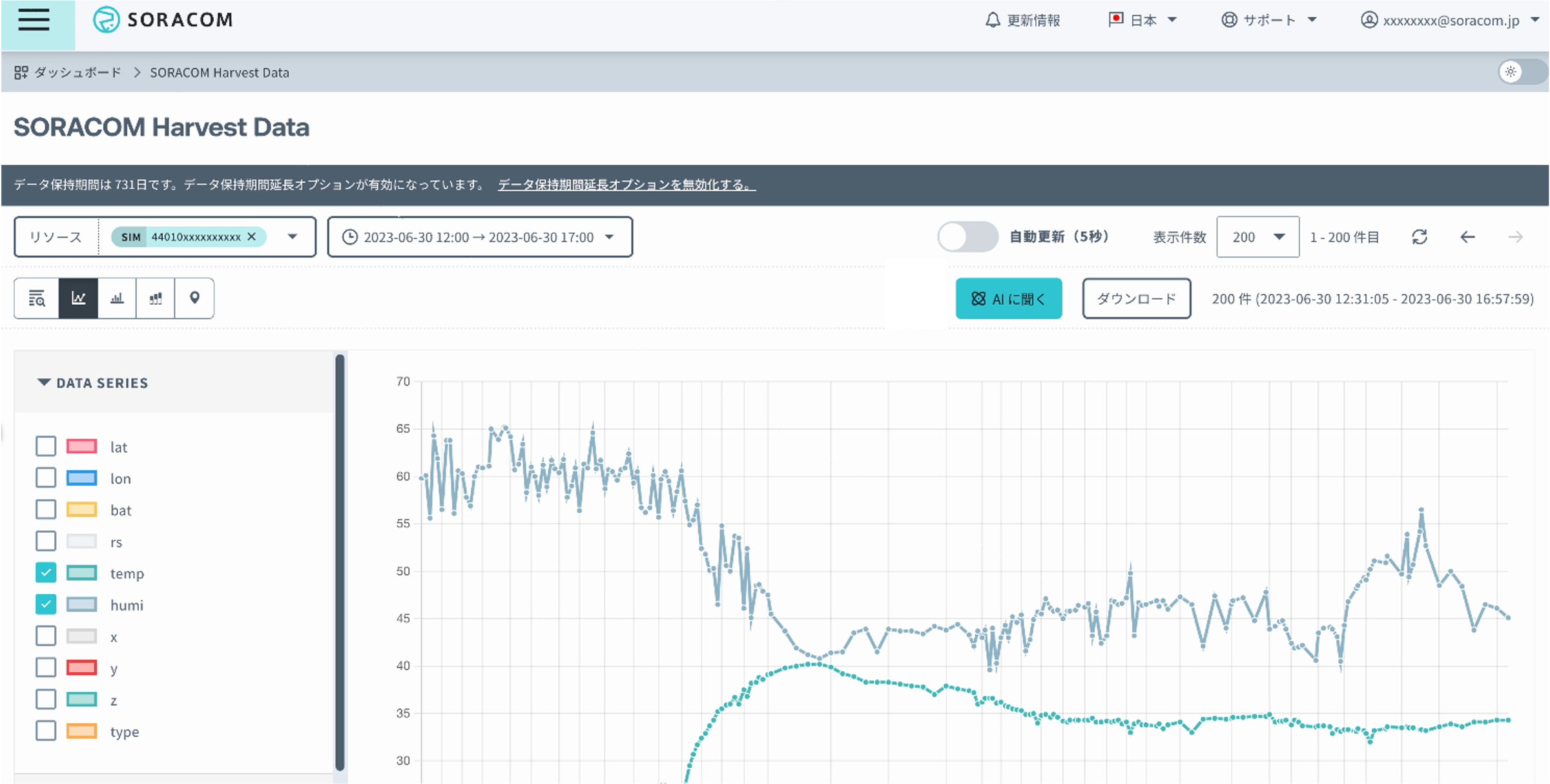This screenshot has width=1550, height=784.
Task: Uncheck the temp data series checkbox
Action: 46,573
